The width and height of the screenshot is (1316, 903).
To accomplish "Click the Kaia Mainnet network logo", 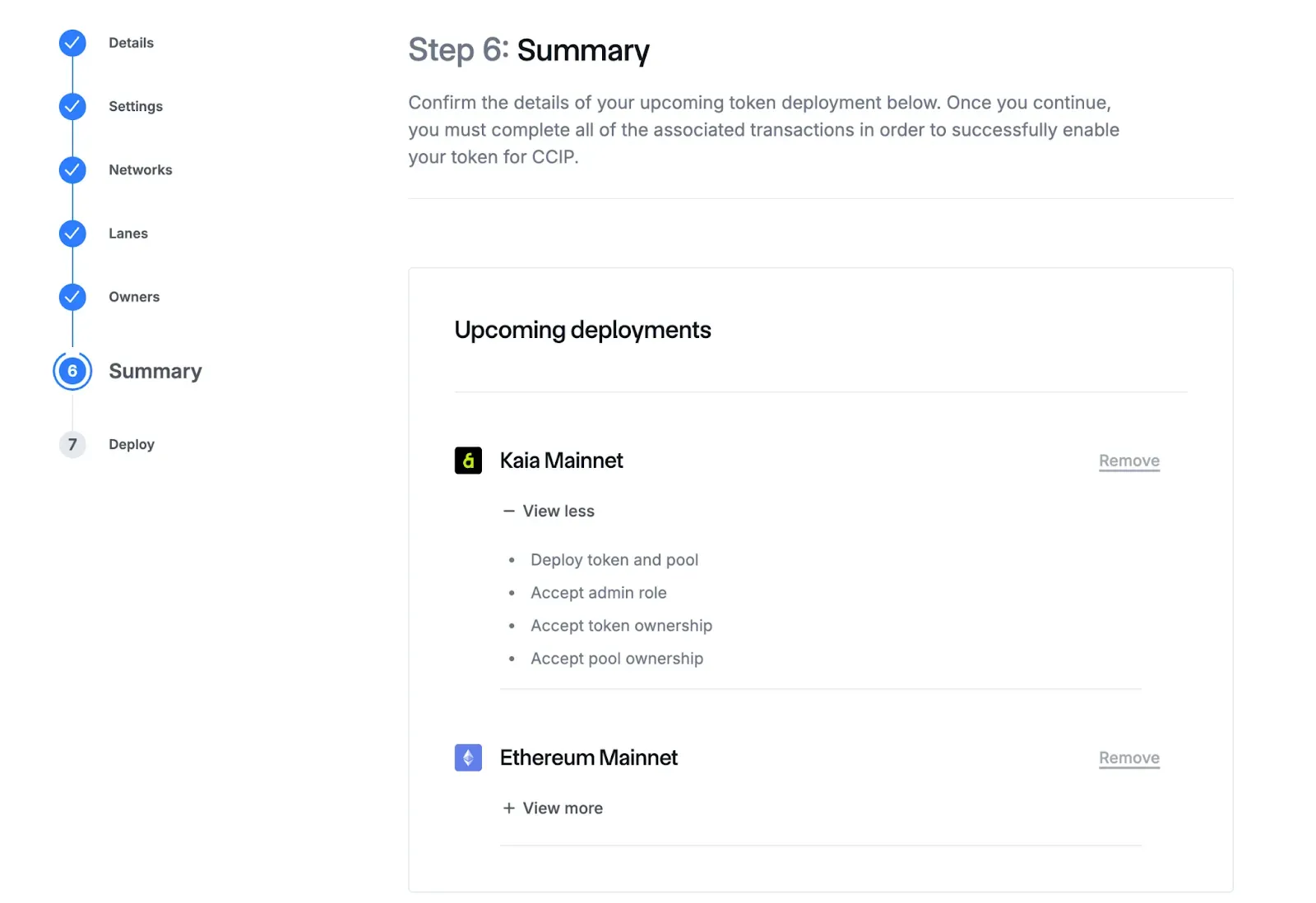I will (468, 461).
